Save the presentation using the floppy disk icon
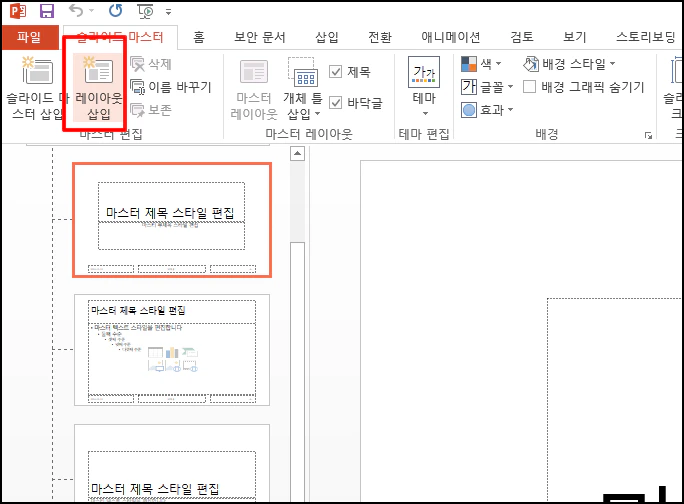Viewport: 684px width, 504px height. tap(47, 11)
